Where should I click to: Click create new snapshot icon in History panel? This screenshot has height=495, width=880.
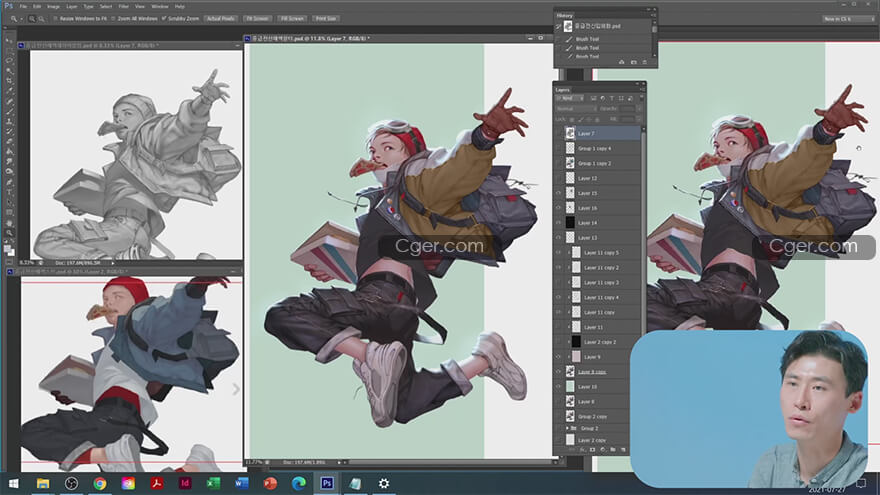634,62
